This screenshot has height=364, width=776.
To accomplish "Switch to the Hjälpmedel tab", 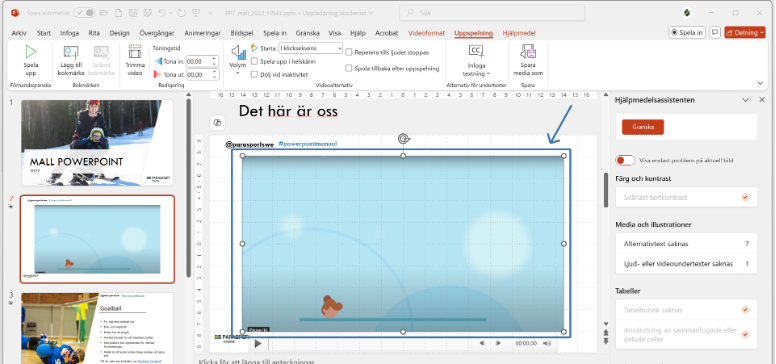I will (519, 33).
